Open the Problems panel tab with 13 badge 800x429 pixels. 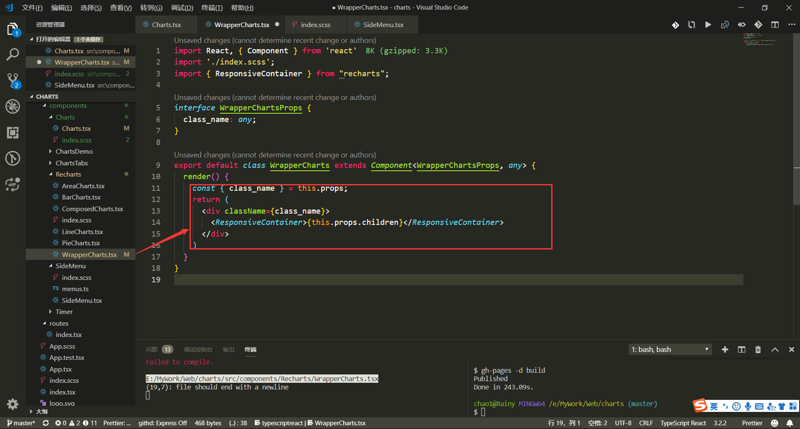coord(159,349)
